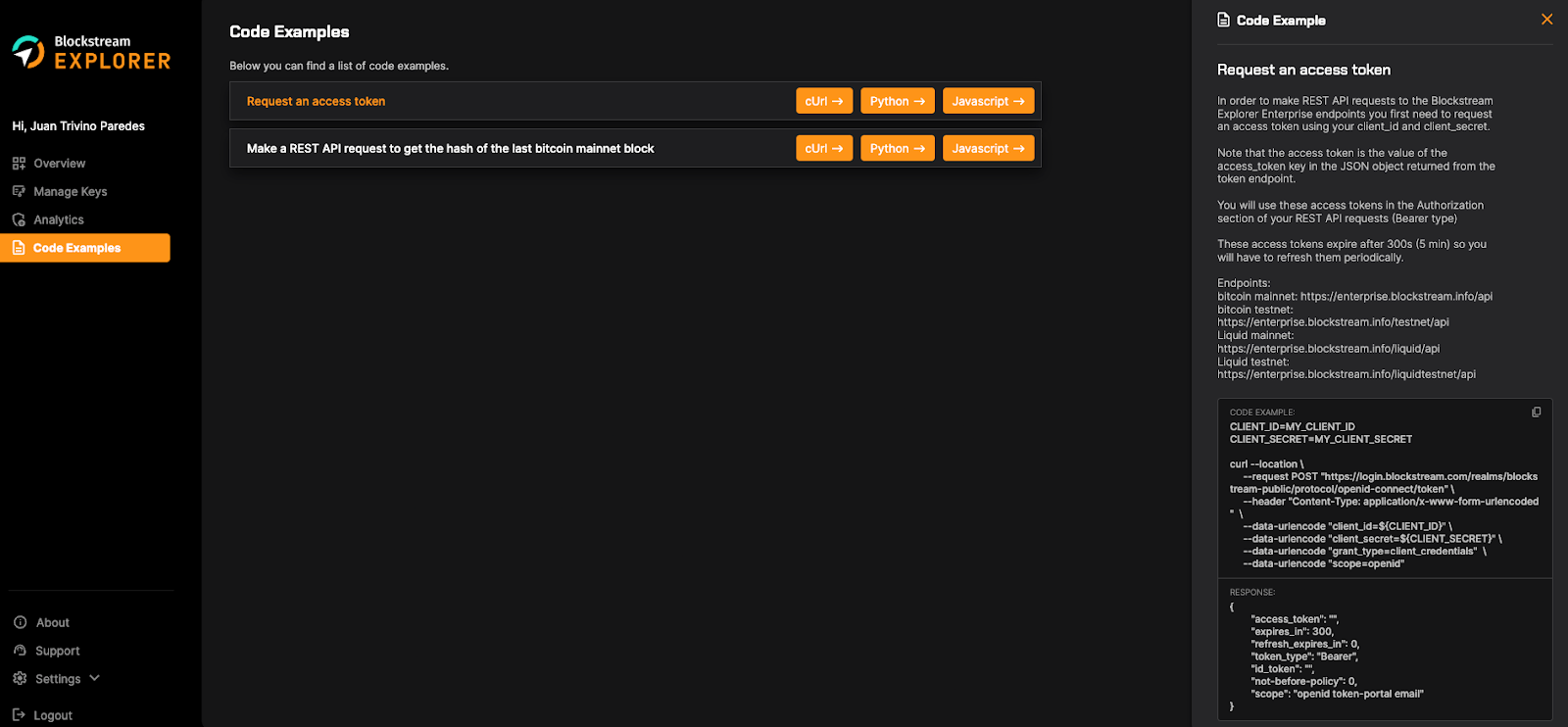Click the 'Code Examples' page heading
1568x727 pixels.
(x=289, y=31)
